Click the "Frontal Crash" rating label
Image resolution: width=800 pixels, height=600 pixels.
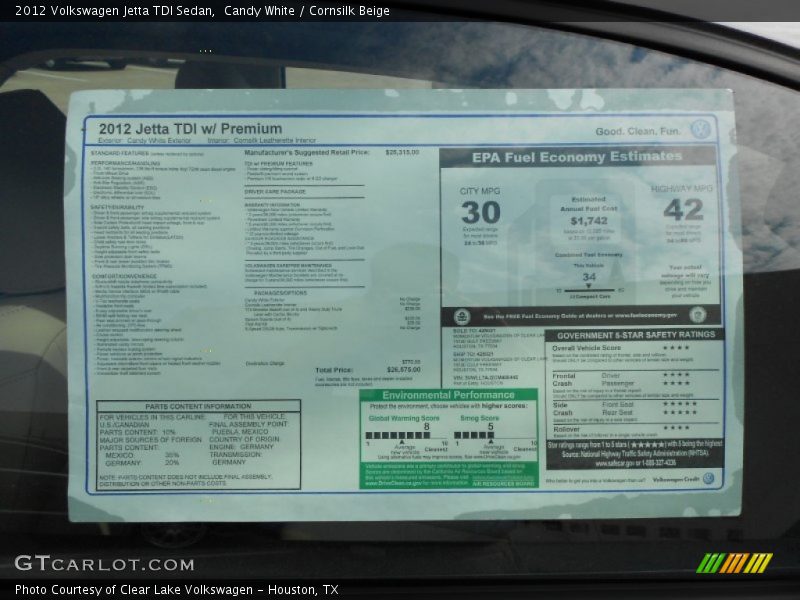564,380
